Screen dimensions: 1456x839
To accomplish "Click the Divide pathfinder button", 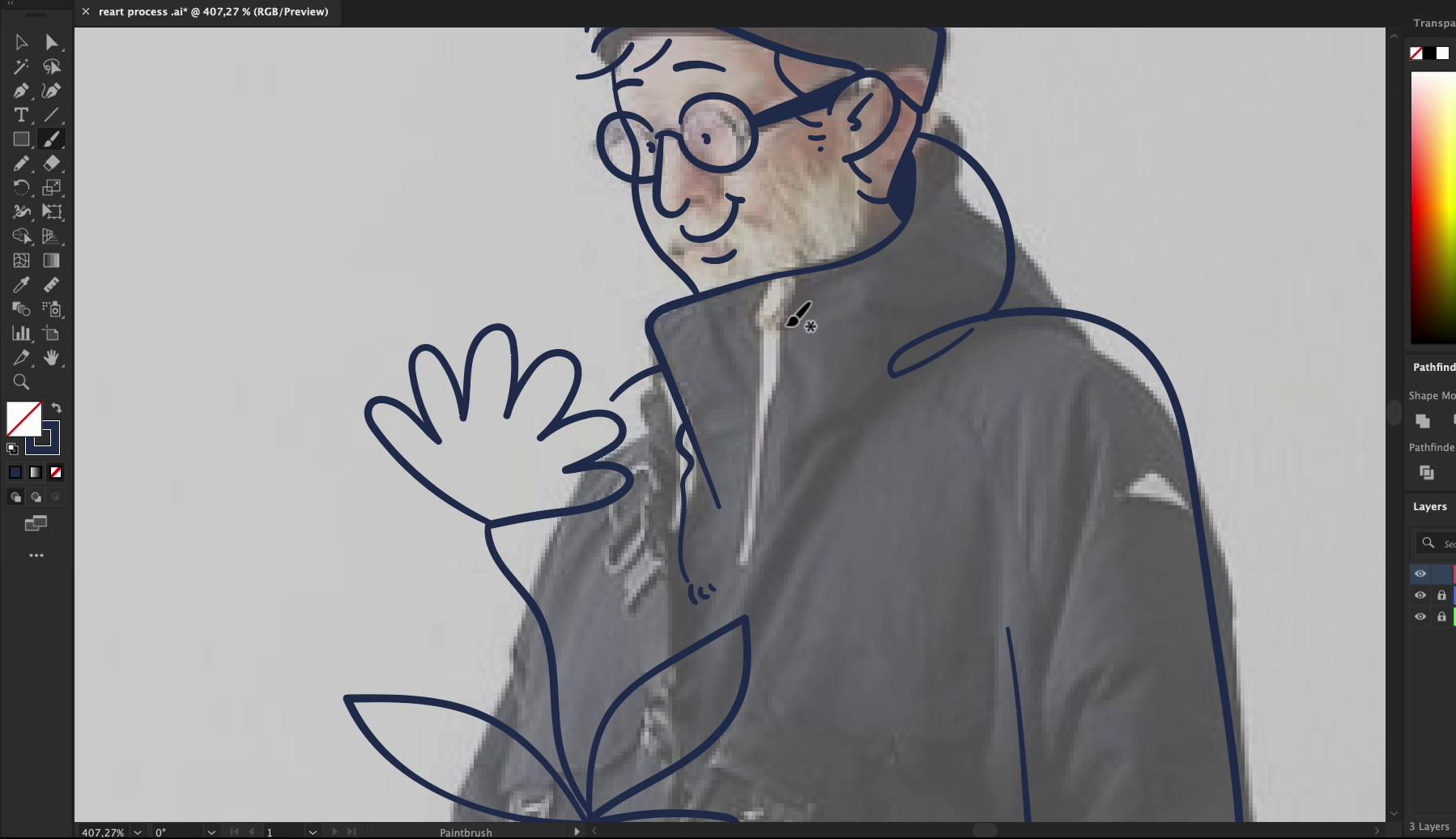I will click(x=1427, y=472).
